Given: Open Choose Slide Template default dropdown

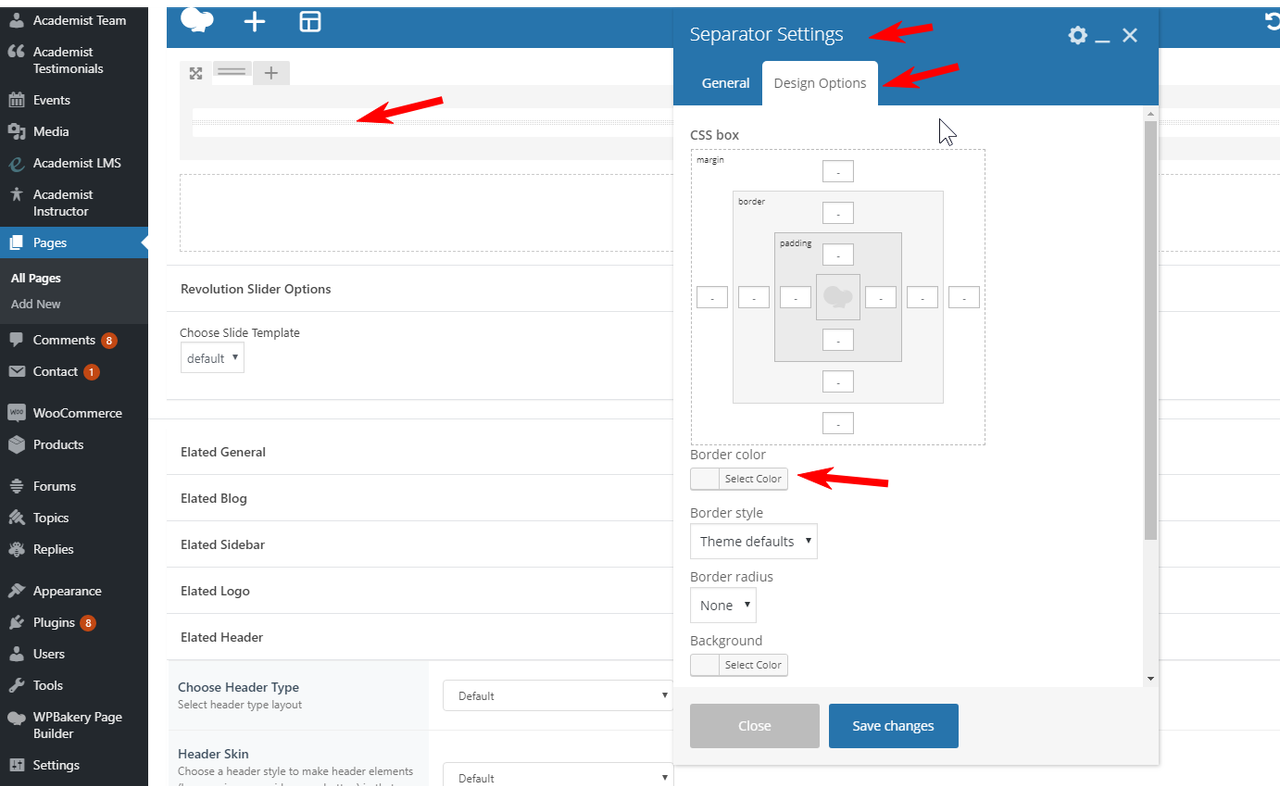Looking at the screenshot, I should (212, 358).
